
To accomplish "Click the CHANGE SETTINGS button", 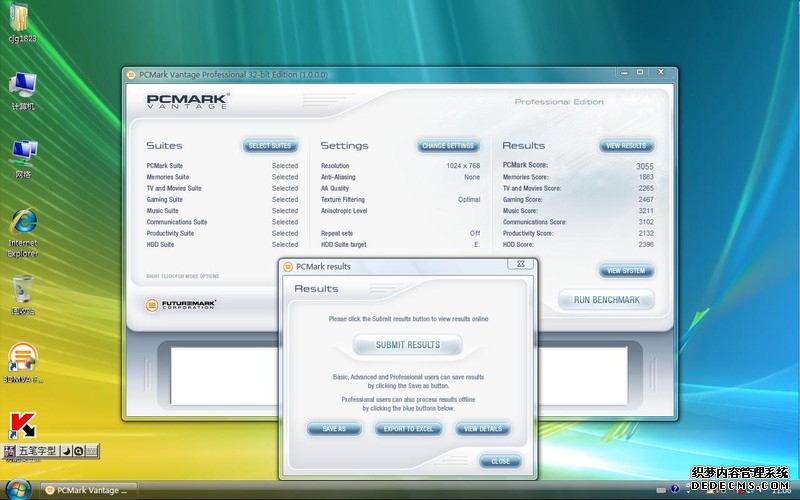I will [448, 146].
